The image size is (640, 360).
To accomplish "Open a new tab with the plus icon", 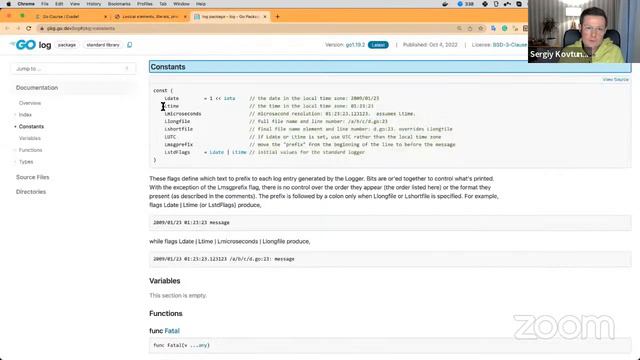I will (x=278, y=16).
